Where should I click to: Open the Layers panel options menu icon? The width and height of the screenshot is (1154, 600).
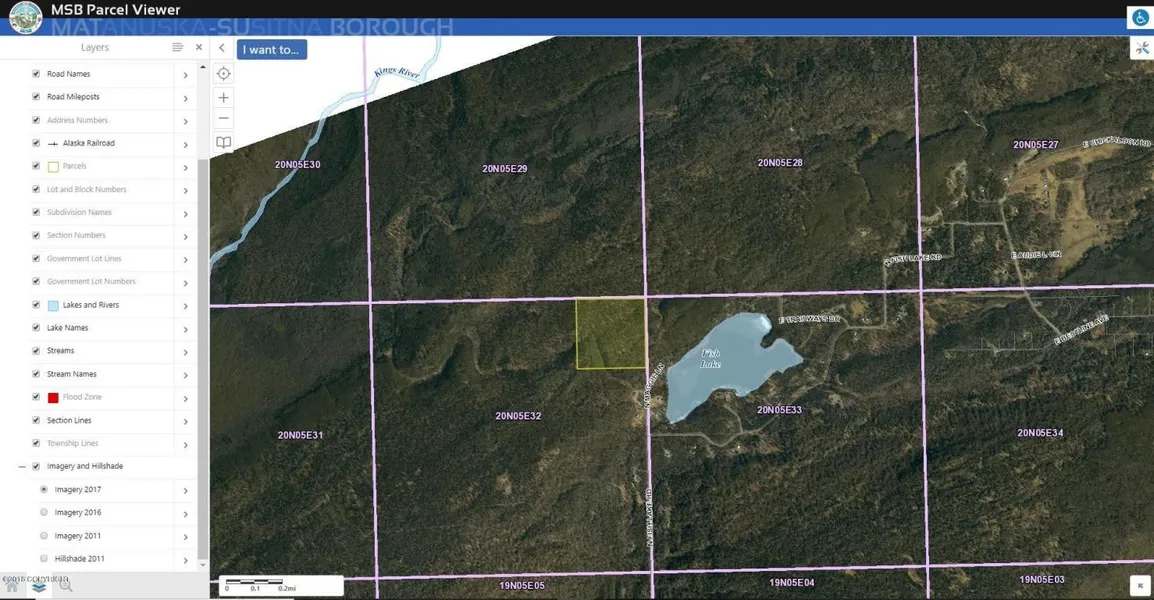click(x=177, y=47)
